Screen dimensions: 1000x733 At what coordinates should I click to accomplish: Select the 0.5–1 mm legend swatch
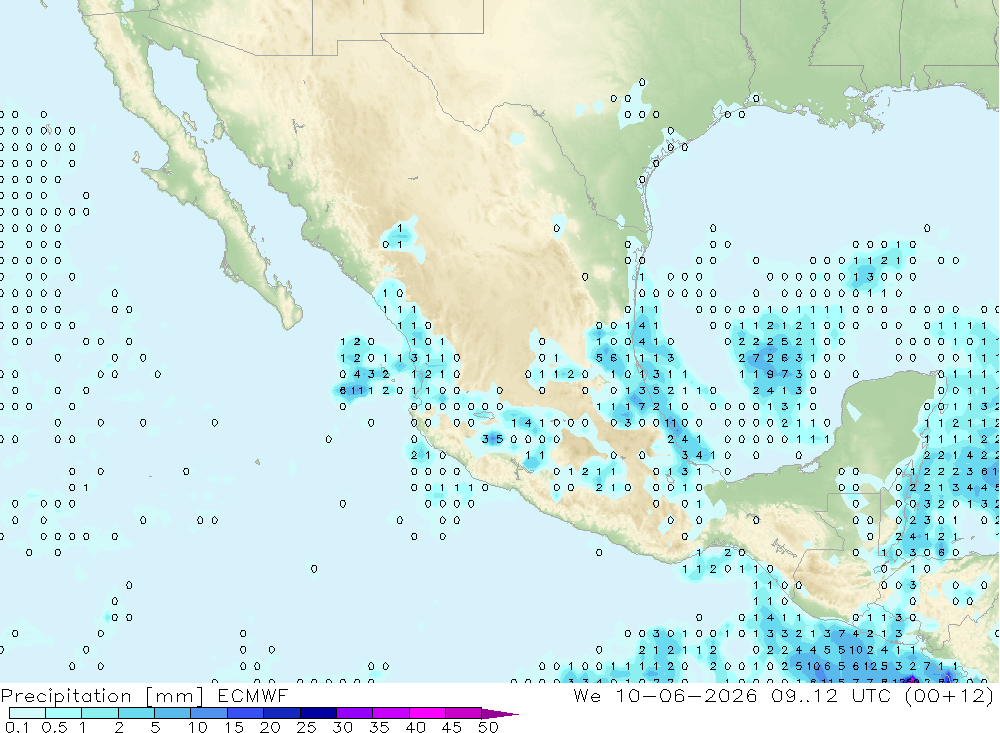pyautogui.click(x=64, y=713)
